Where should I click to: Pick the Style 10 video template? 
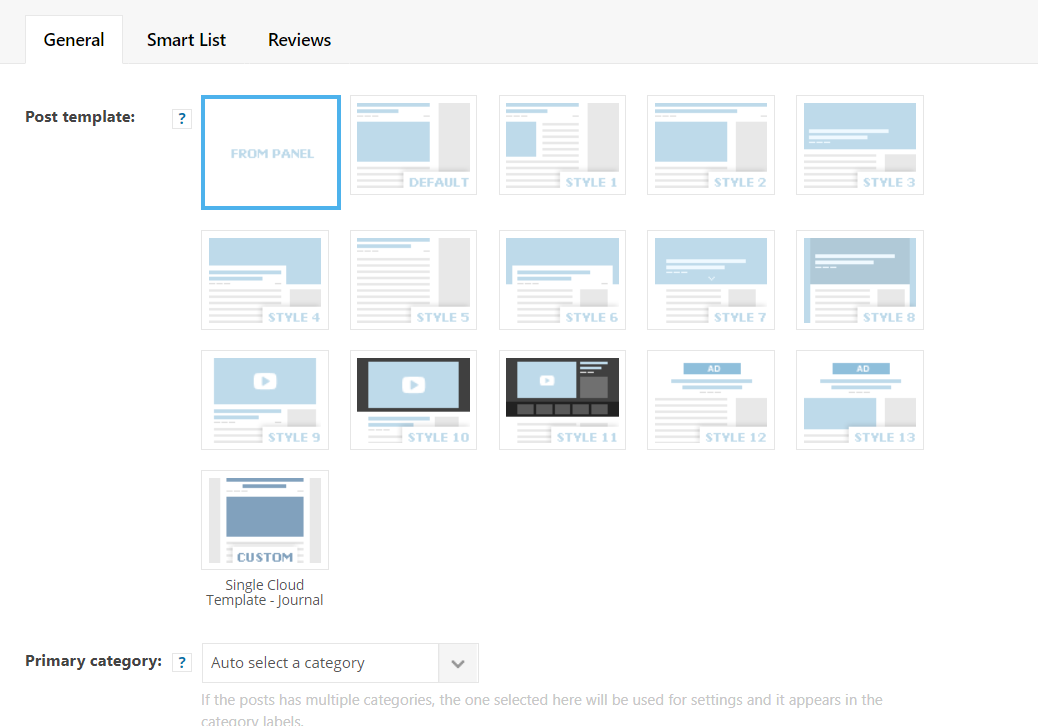413,400
